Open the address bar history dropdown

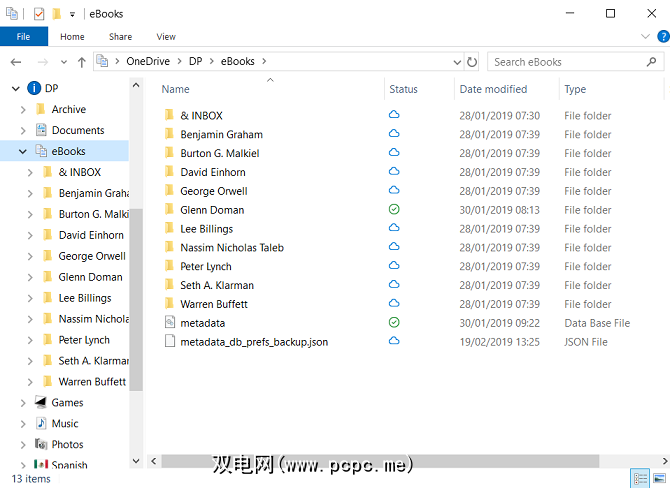click(x=455, y=62)
